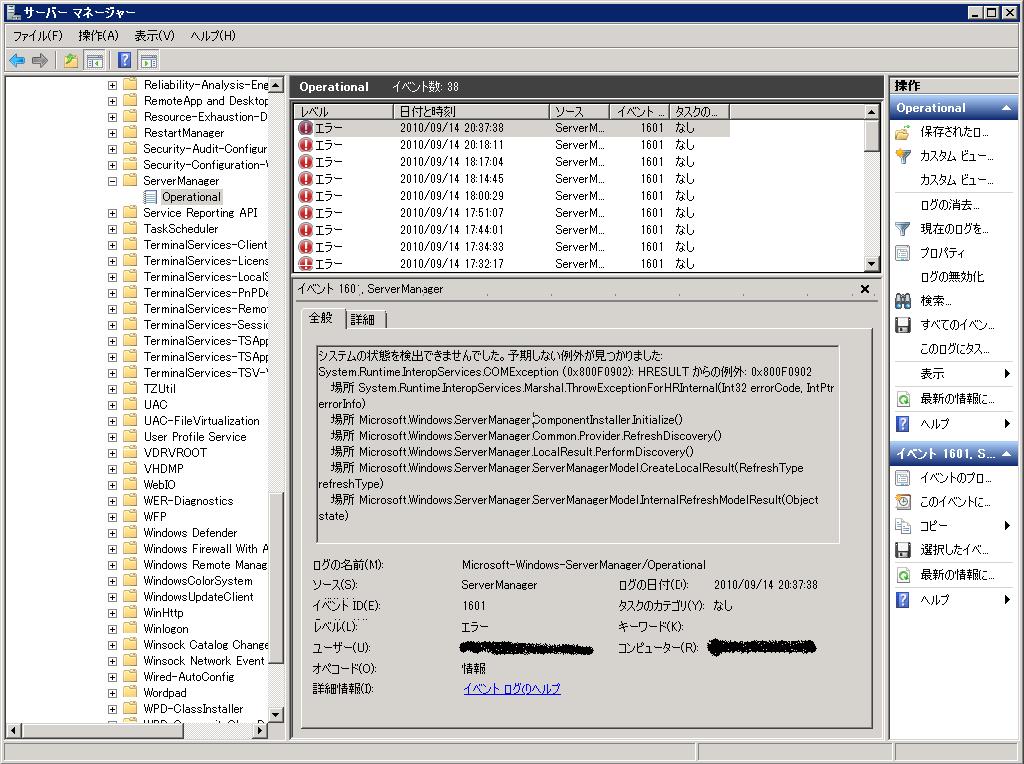Click inside event description text box
Viewport: 1024px width, 764px height.
point(577,444)
